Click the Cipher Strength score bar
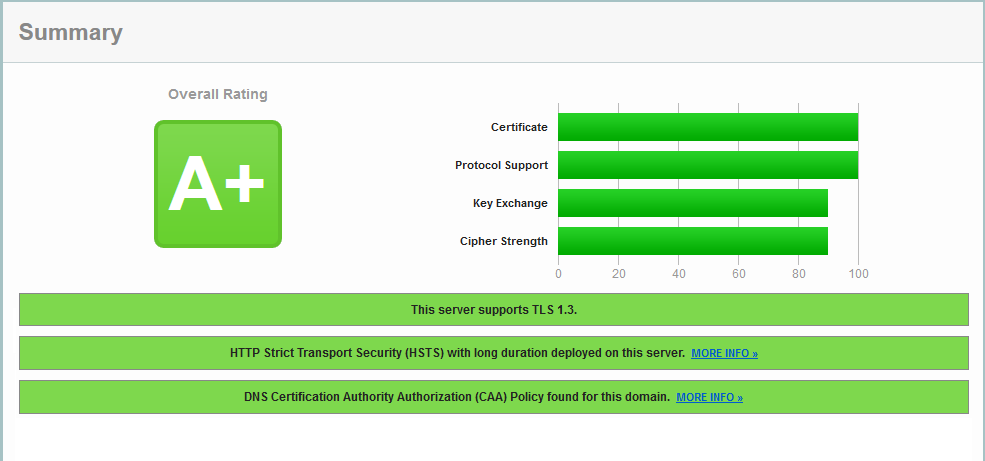This screenshot has height=461, width=985. pyautogui.click(x=692, y=241)
